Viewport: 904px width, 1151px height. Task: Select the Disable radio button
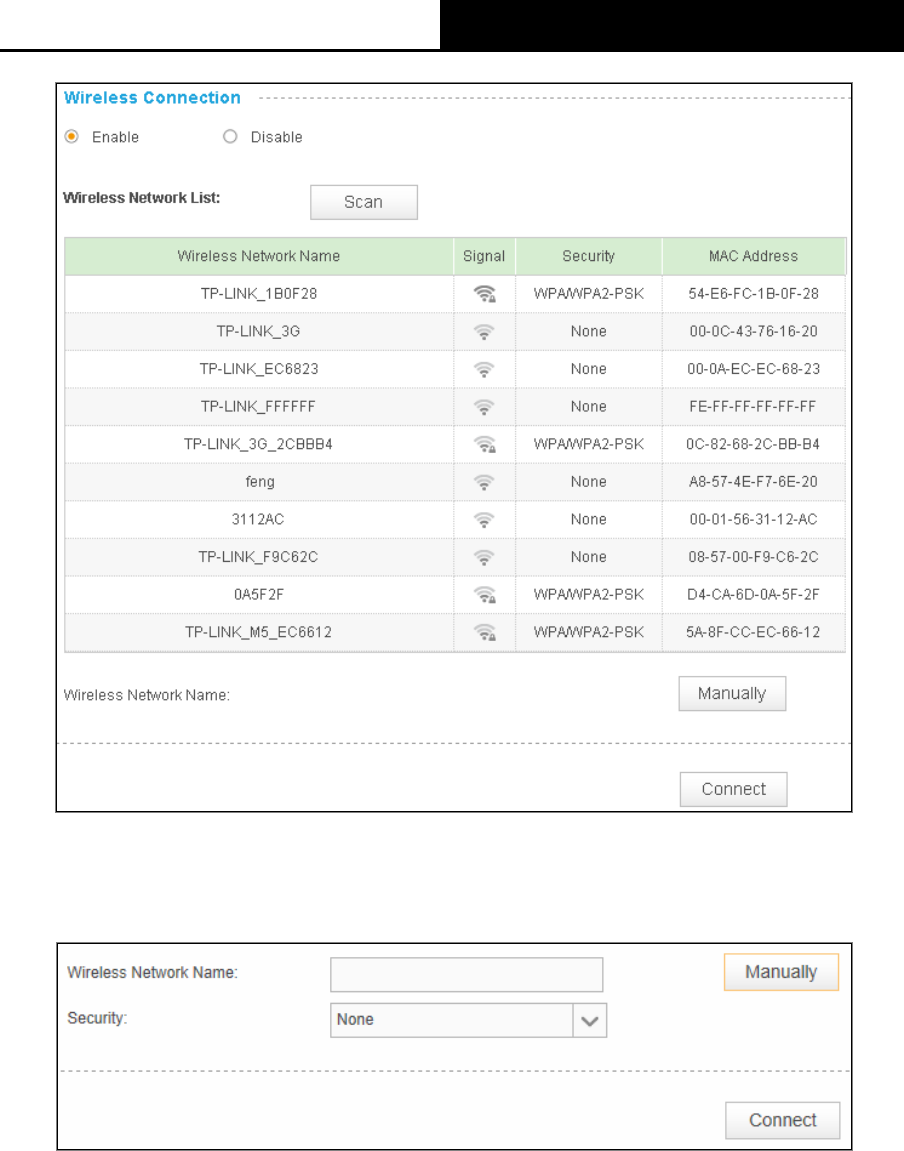point(230,137)
